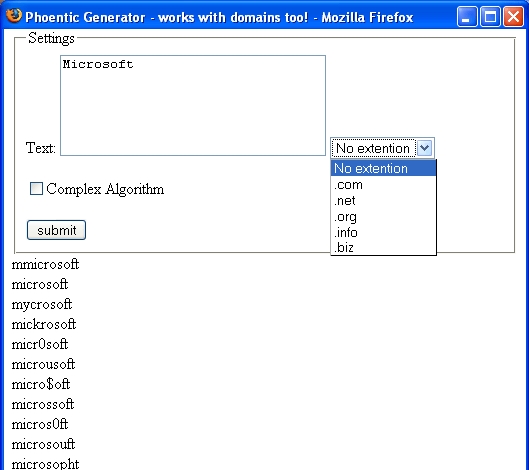Click the result 'microssoft'
The image size is (529, 470).
(43, 404)
